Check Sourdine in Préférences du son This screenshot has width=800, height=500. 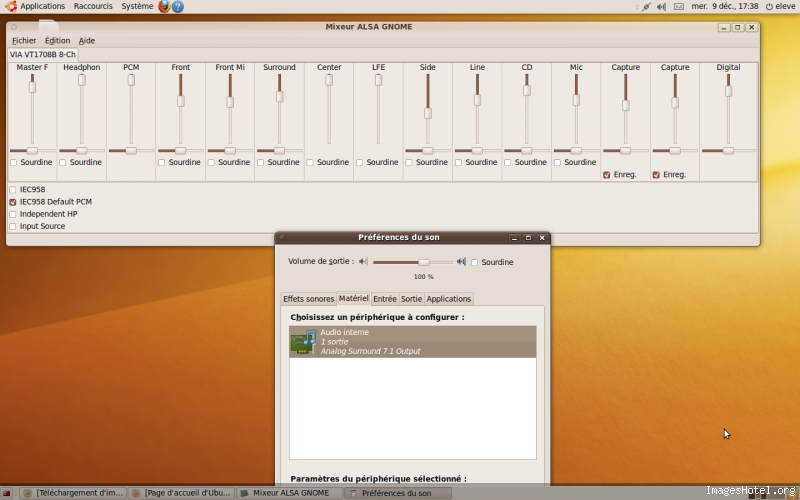click(x=474, y=262)
